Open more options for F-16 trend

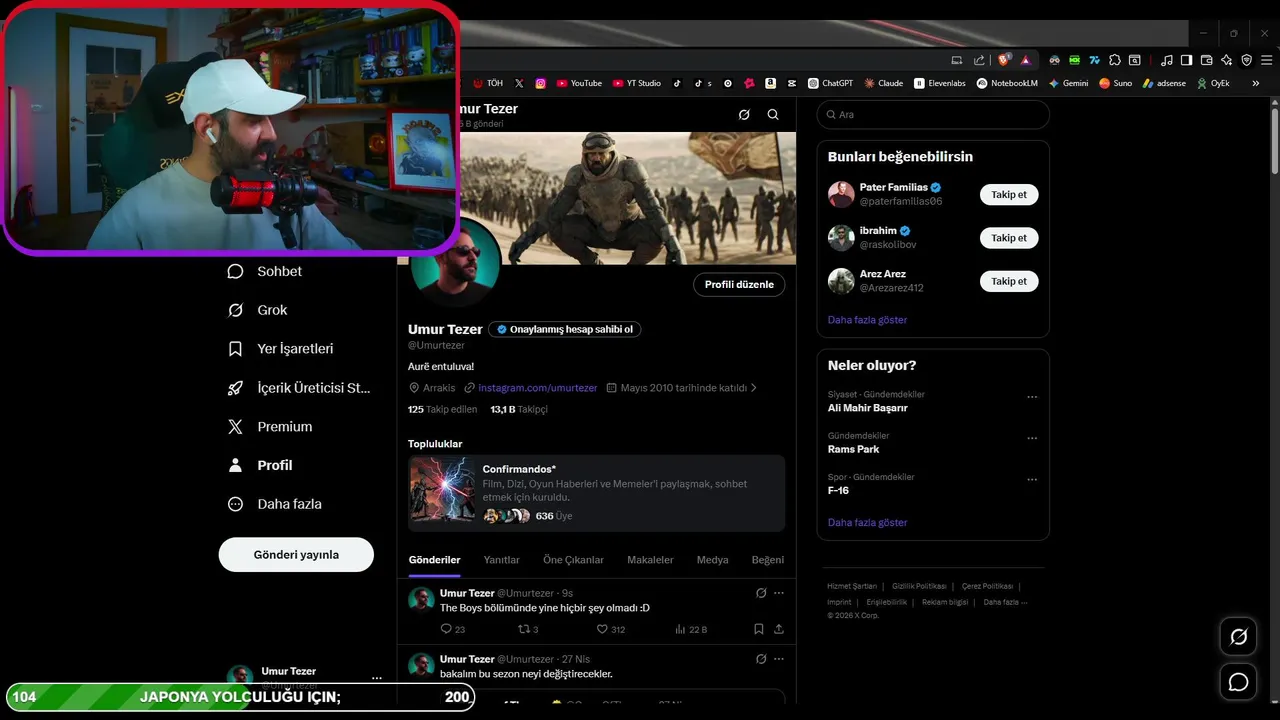click(x=1032, y=479)
